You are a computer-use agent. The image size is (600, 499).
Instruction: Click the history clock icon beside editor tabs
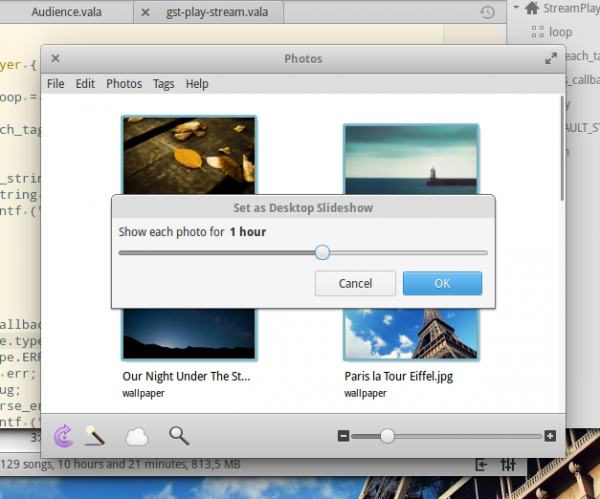[x=487, y=13]
